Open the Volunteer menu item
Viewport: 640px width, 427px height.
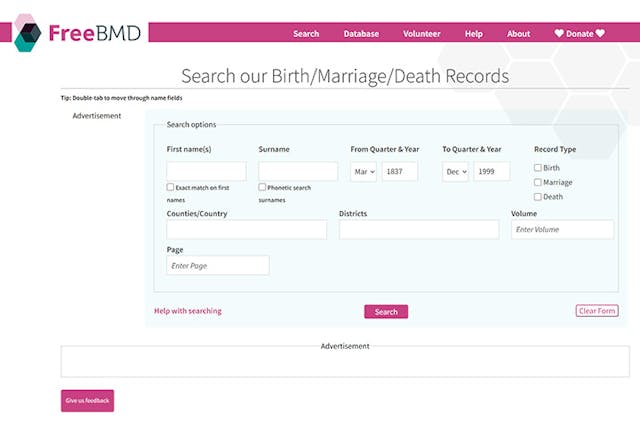click(422, 34)
